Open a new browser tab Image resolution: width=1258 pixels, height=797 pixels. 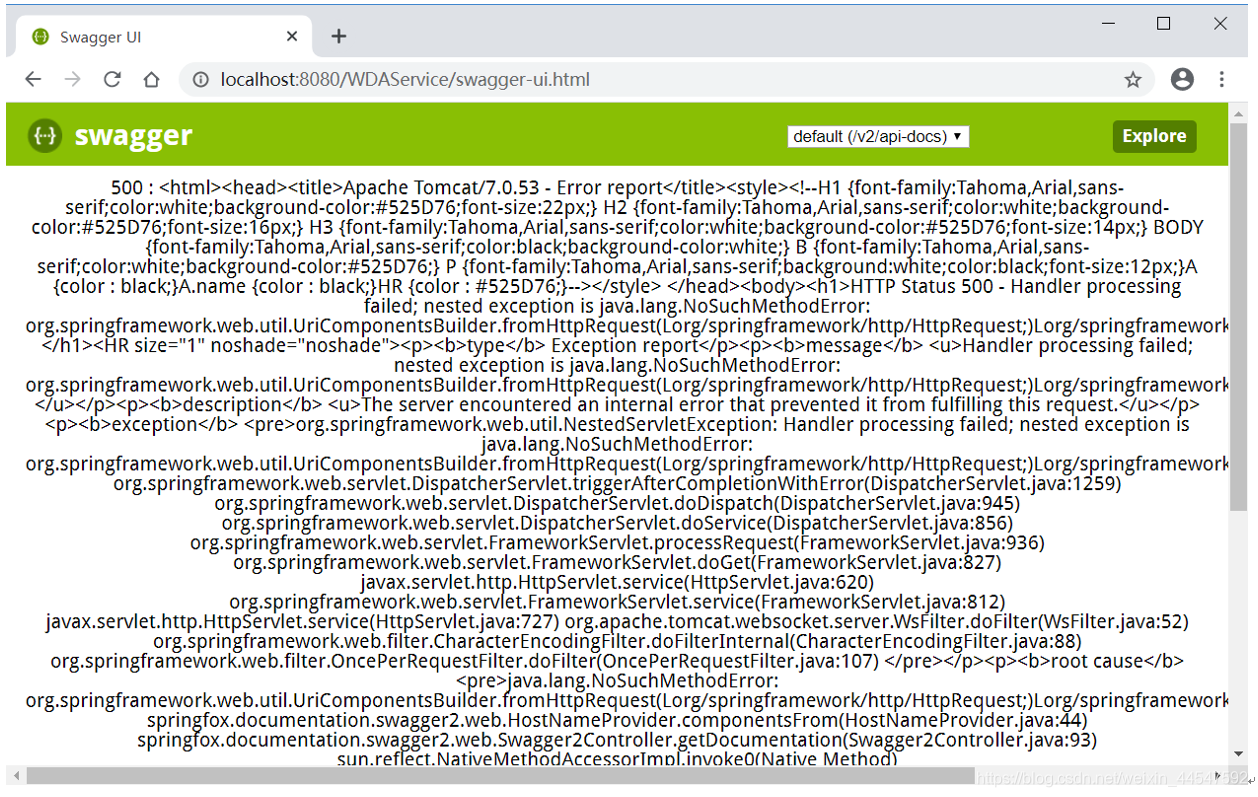click(x=339, y=37)
